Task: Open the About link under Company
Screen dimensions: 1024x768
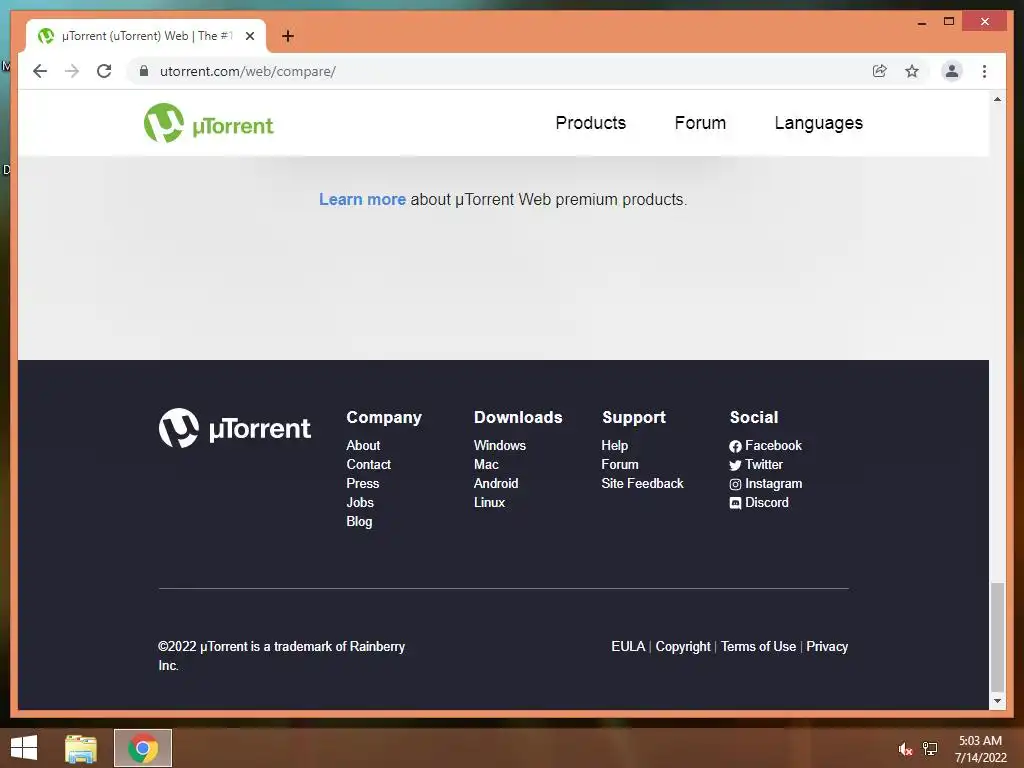Action: [x=363, y=445]
